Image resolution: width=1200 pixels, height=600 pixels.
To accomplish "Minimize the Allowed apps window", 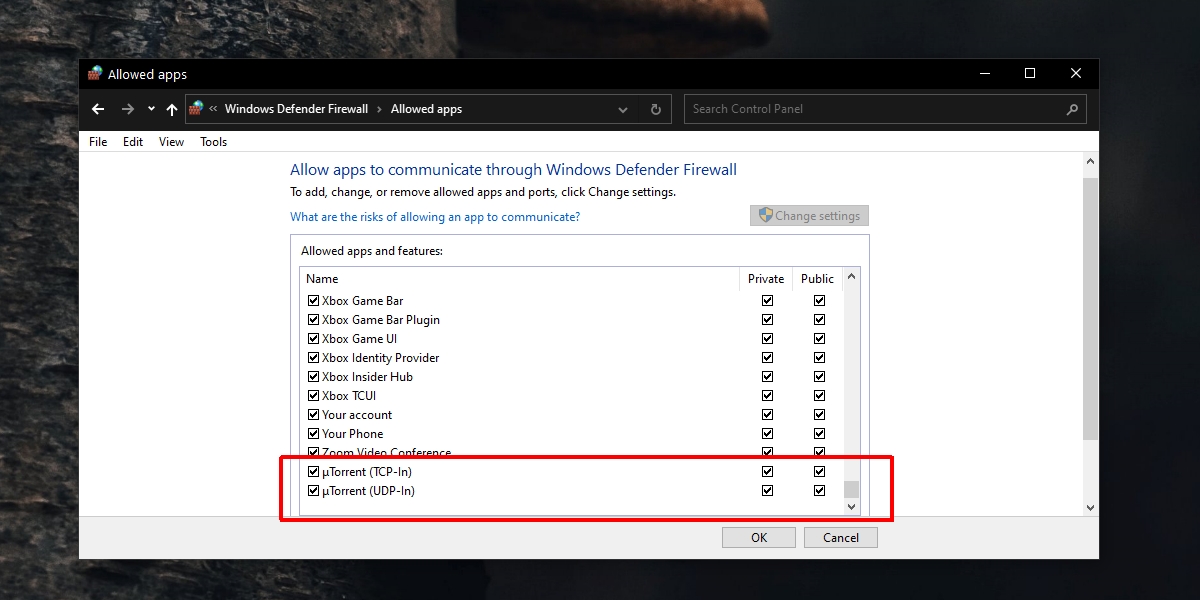I will click(x=984, y=73).
